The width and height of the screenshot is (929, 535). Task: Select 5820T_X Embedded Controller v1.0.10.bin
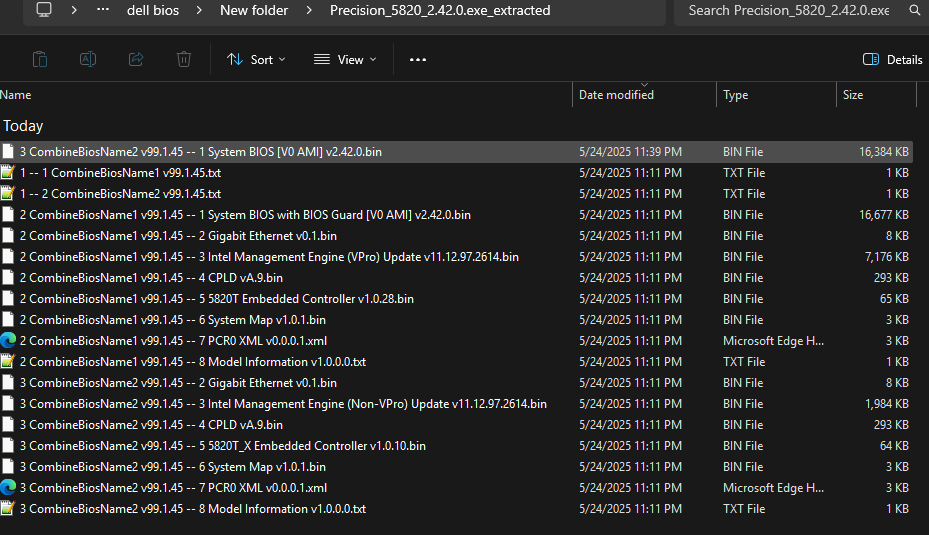click(456, 446)
